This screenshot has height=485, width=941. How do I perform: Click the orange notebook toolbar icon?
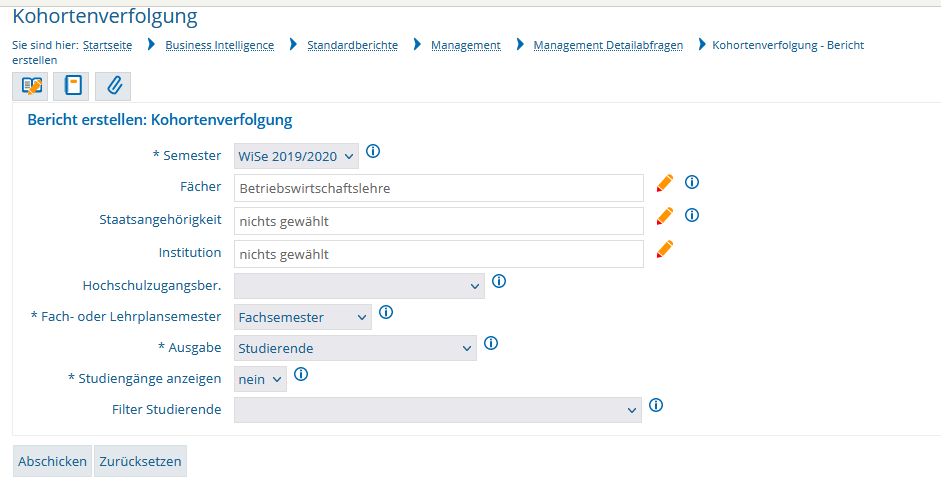(x=73, y=86)
